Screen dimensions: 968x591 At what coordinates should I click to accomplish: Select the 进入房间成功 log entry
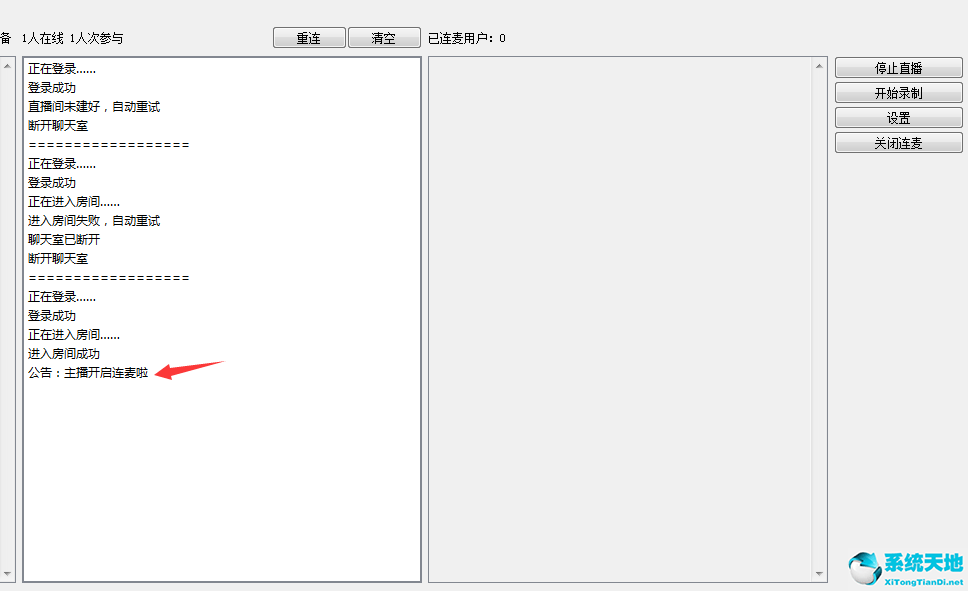pyautogui.click(x=64, y=353)
